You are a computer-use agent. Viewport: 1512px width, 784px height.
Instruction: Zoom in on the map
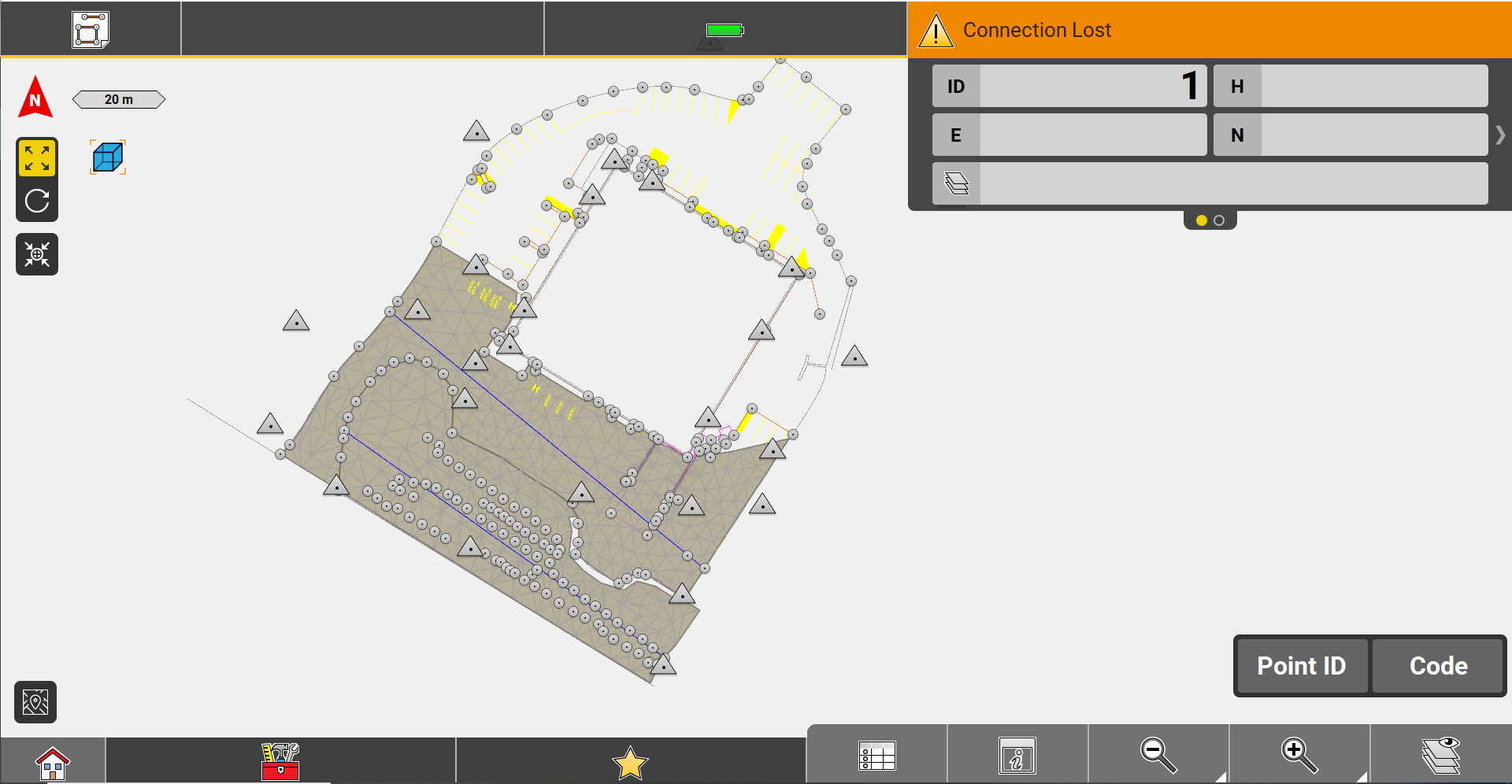point(1299,755)
